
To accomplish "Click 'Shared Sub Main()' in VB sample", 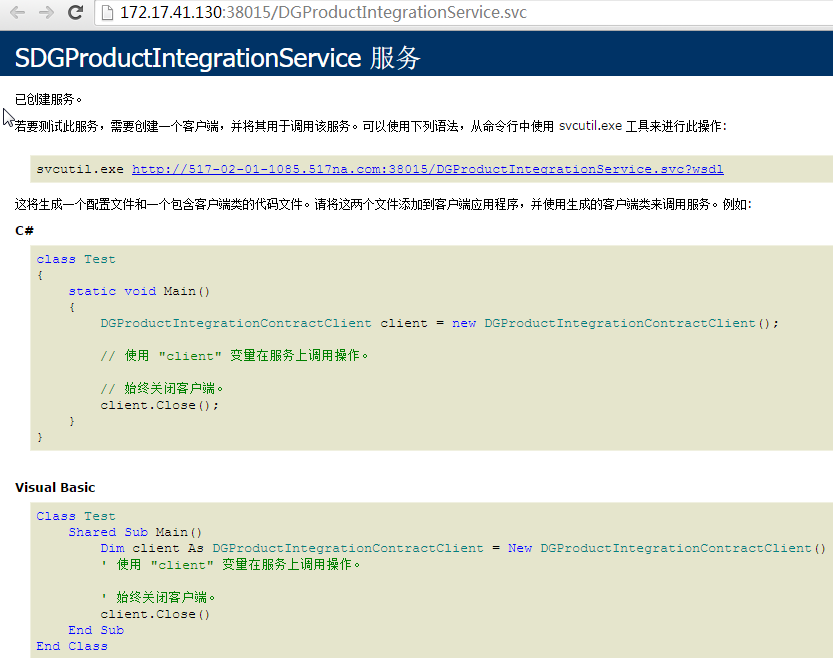I will 135,532.
